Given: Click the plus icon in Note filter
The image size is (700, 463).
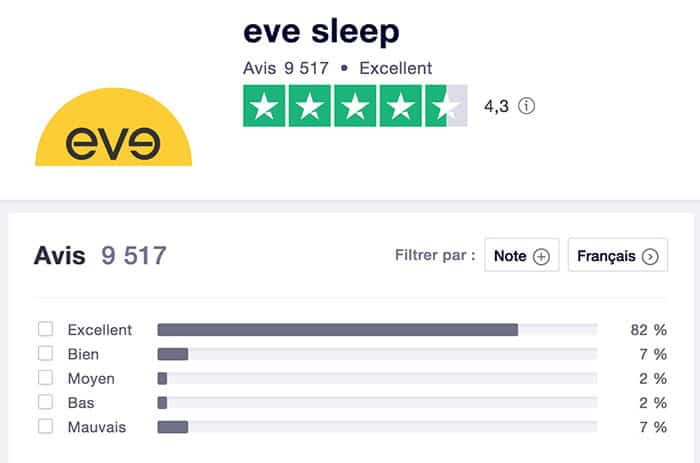Looking at the screenshot, I should pos(541,257).
